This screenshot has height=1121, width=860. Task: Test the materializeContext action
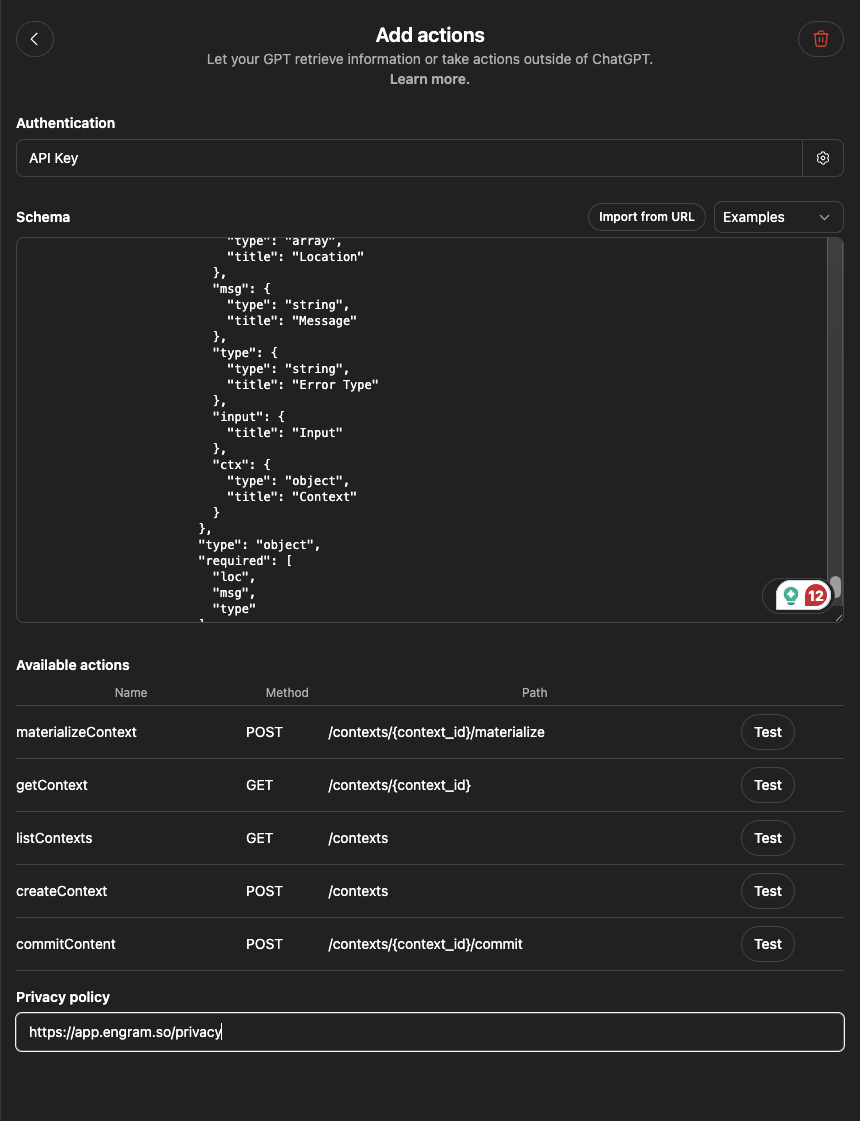click(x=767, y=732)
